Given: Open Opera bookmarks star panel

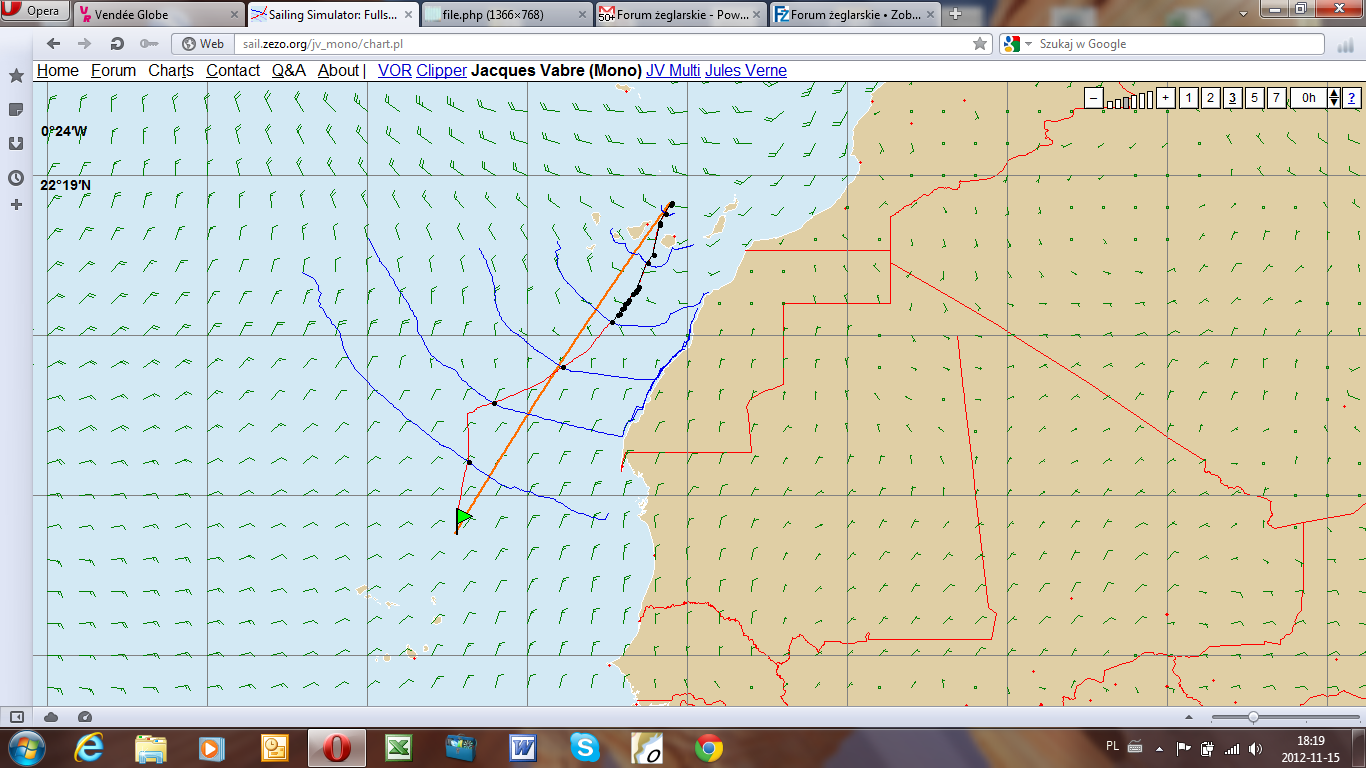Looking at the screenshot, I should 16,76.
